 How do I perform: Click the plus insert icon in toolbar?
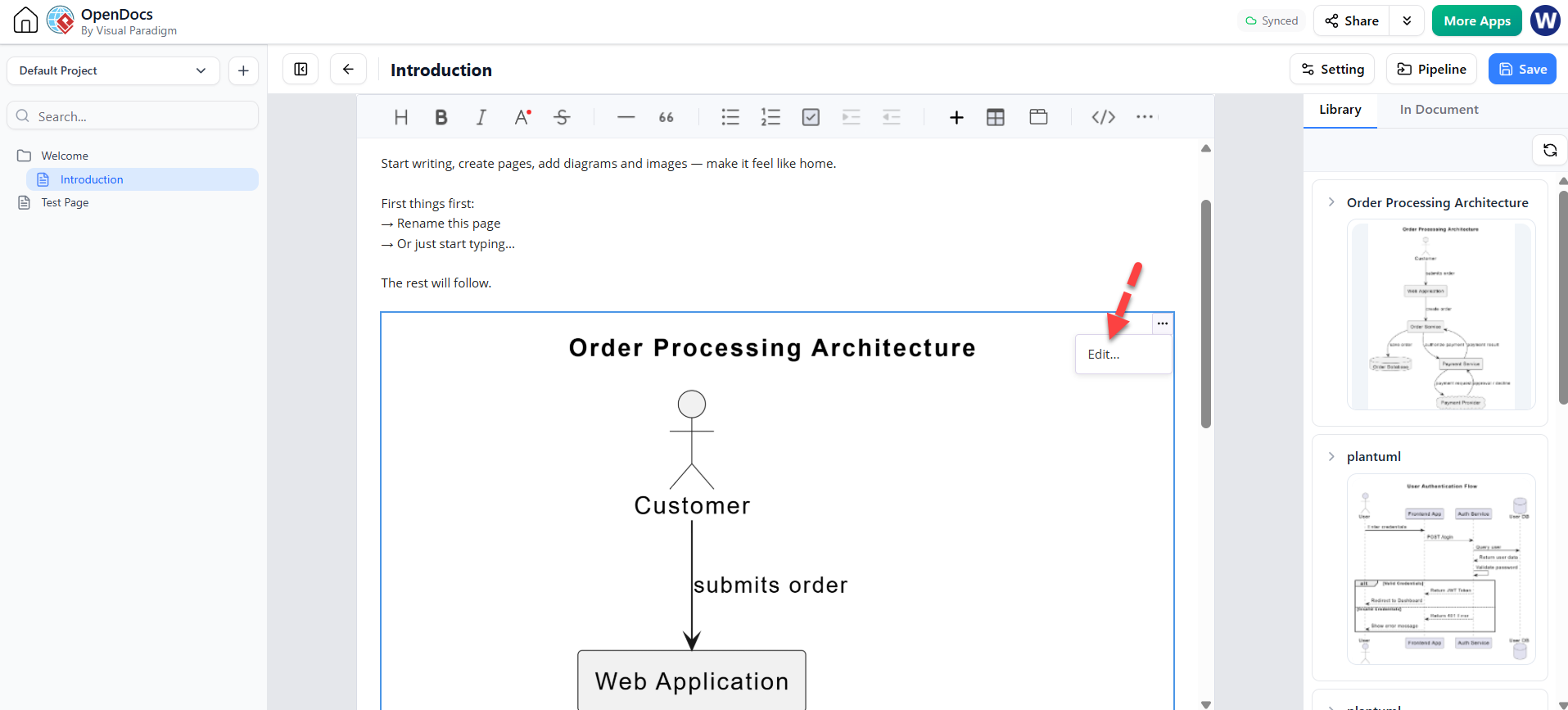pos(956,117)
